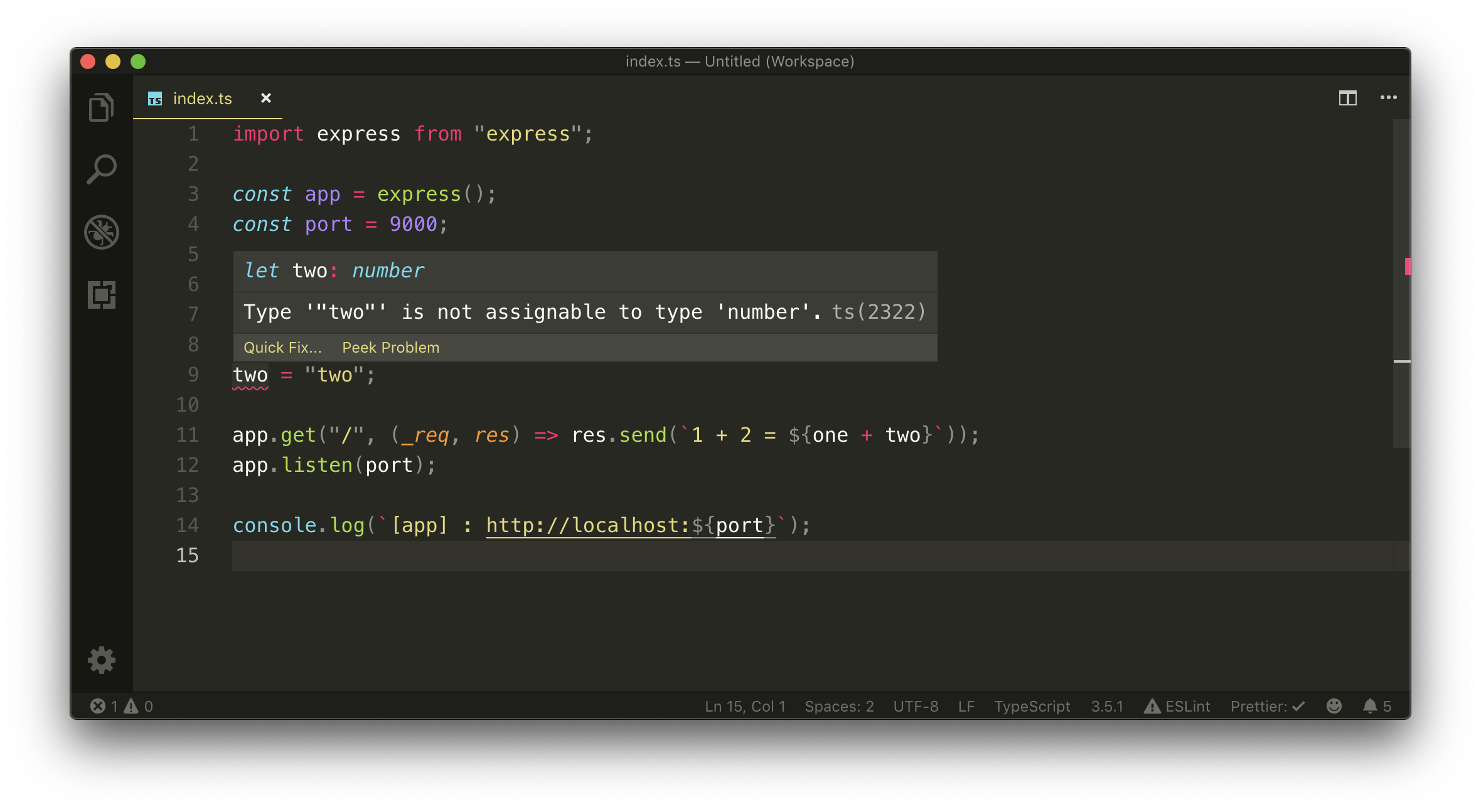Click Quick Fix in the error popup
Screen dimensions: 1481x812
[282, 347]
